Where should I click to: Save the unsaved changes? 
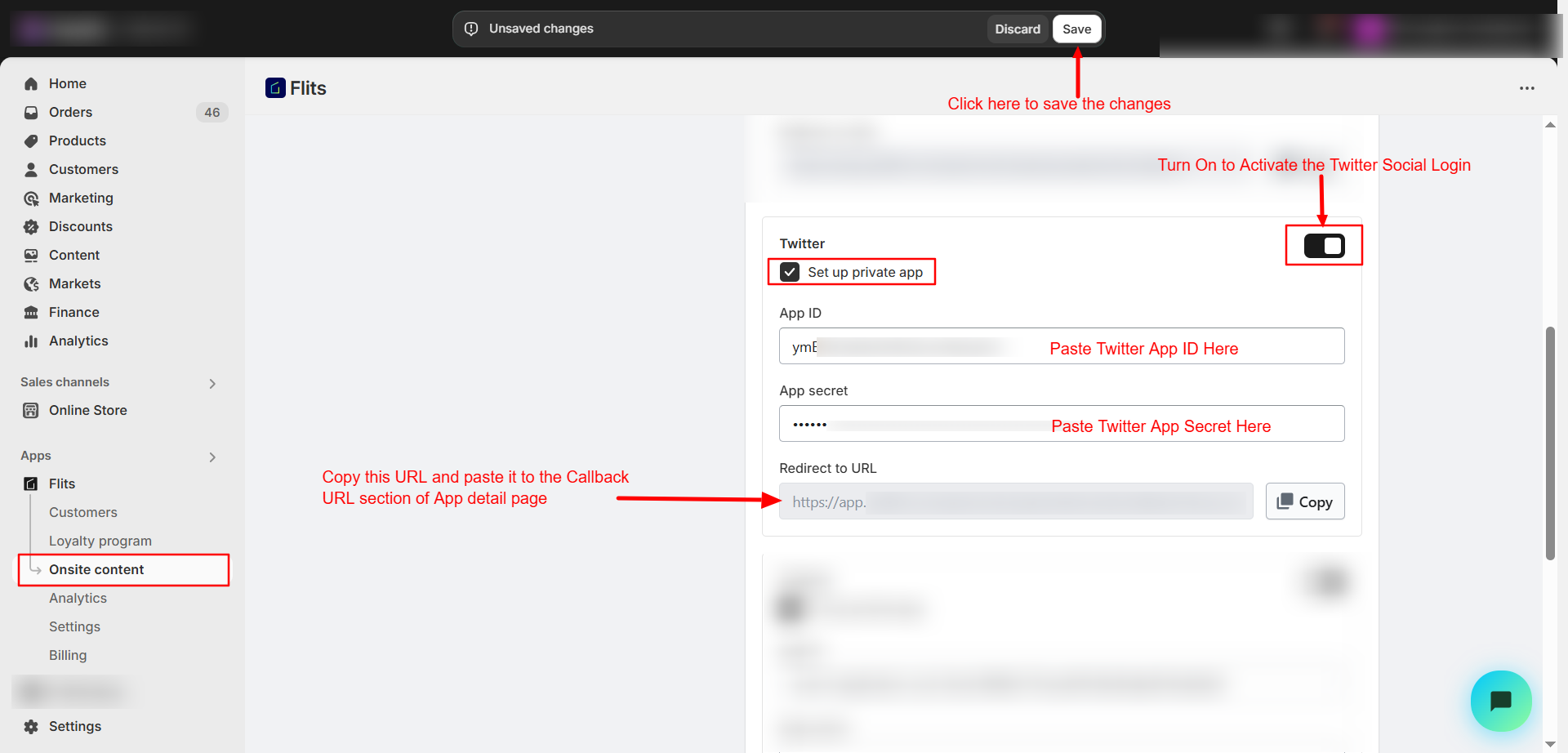tap(1076, 29)
